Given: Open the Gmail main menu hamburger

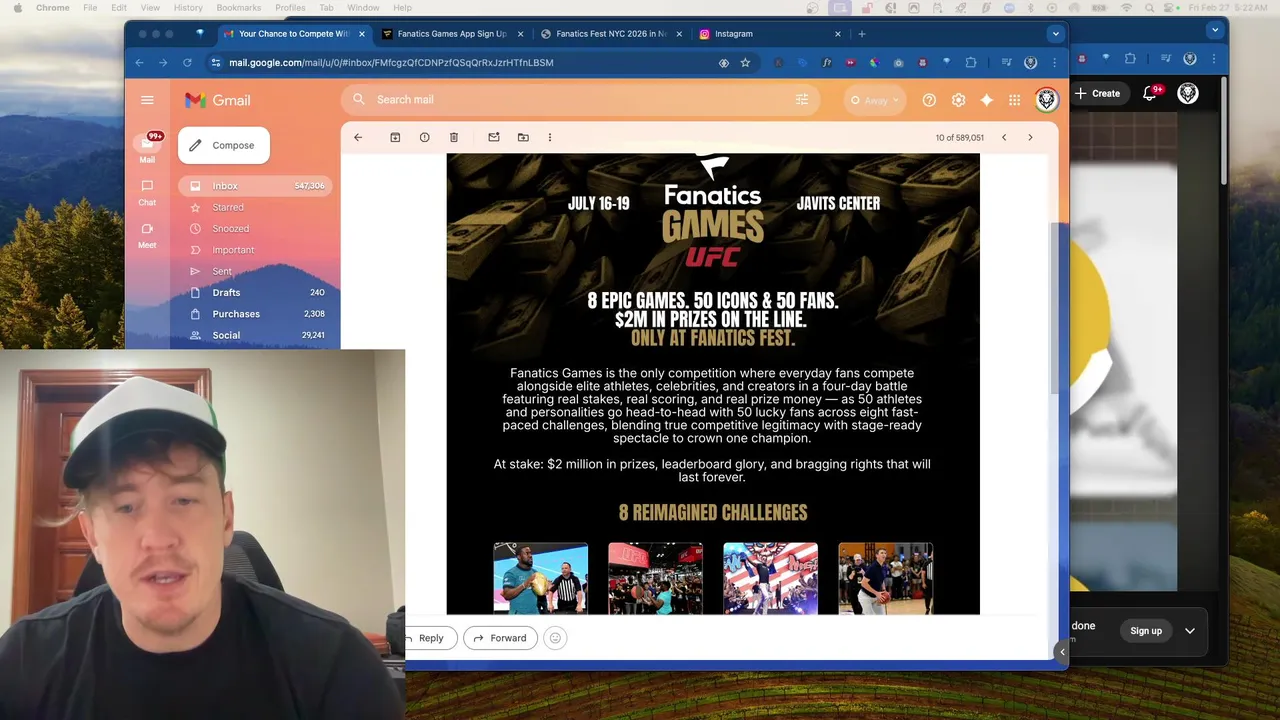Looking at the screenshot, I should [x=147, y=100].
